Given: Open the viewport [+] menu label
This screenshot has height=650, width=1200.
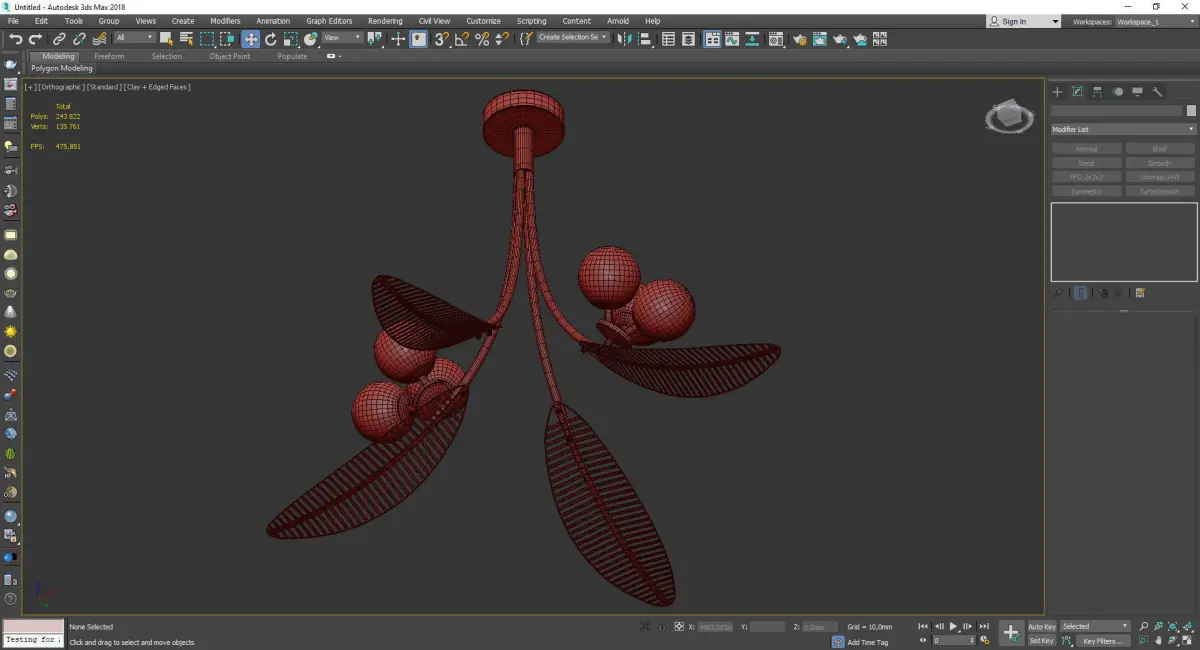Looking at the screenshot, I should click(x=30, y=87).
